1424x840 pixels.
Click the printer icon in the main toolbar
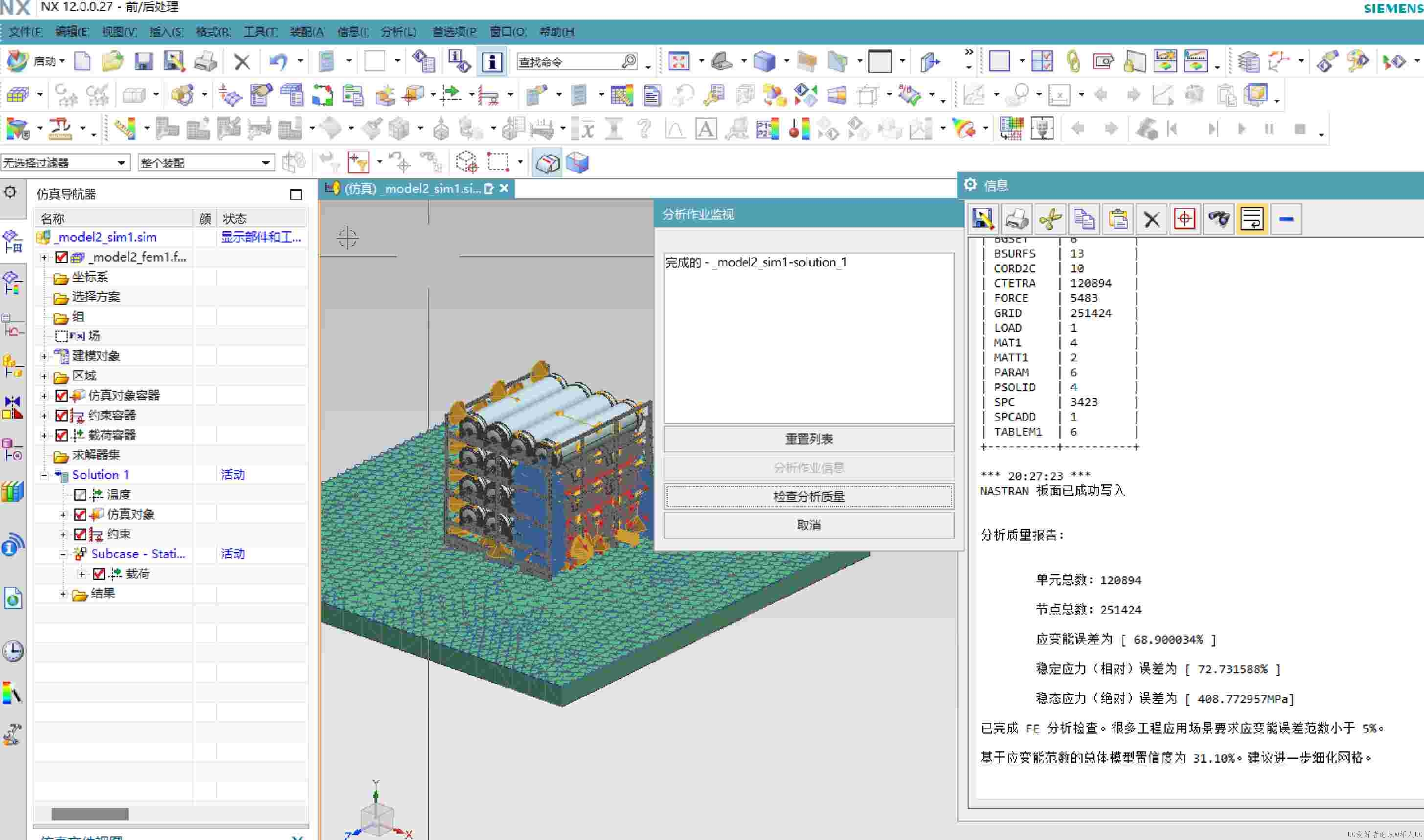coord(205,61)
